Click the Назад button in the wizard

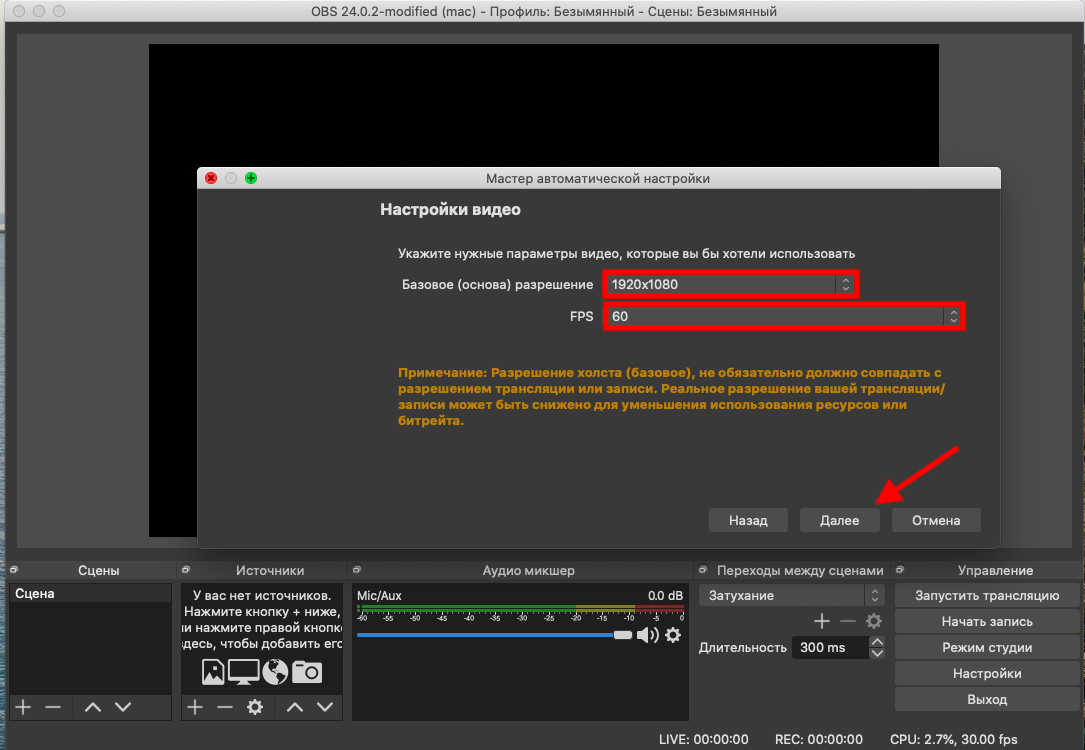[748, 520]
